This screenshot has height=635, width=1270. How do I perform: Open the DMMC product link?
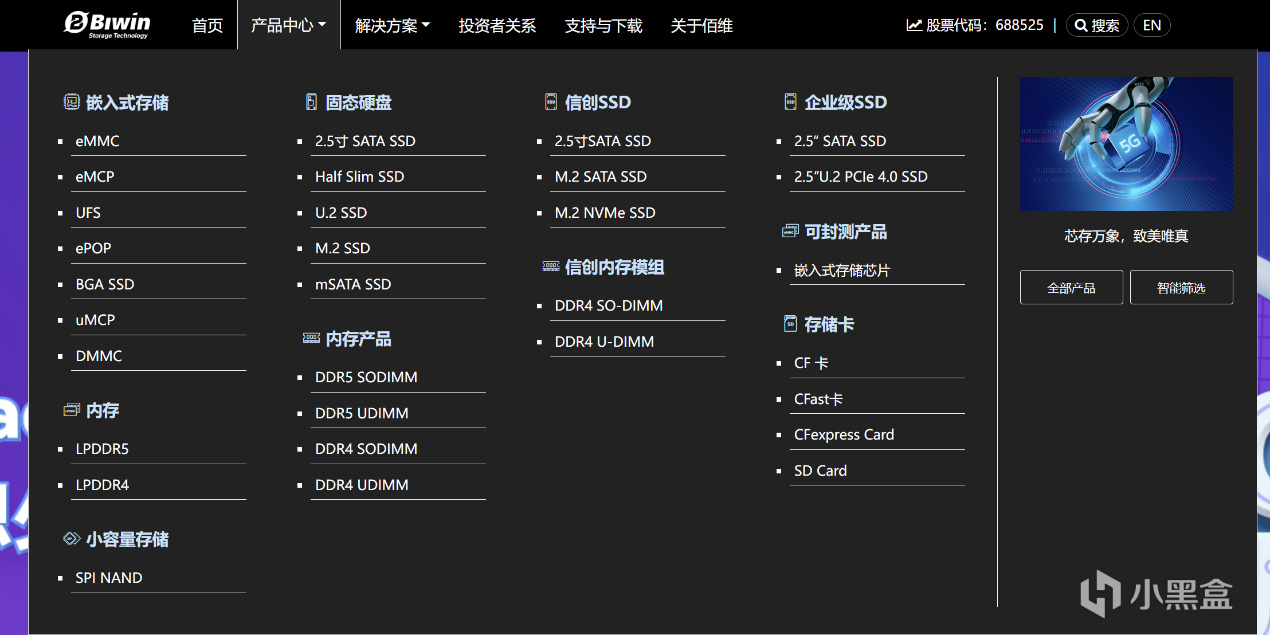click(99, 356)
